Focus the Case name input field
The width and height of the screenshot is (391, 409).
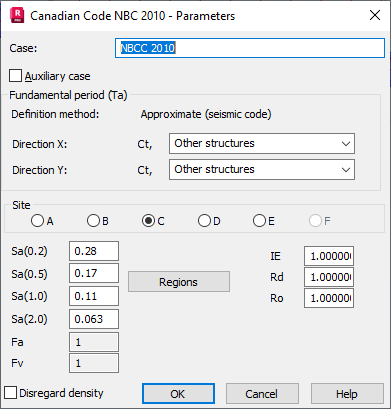(250, 48)
